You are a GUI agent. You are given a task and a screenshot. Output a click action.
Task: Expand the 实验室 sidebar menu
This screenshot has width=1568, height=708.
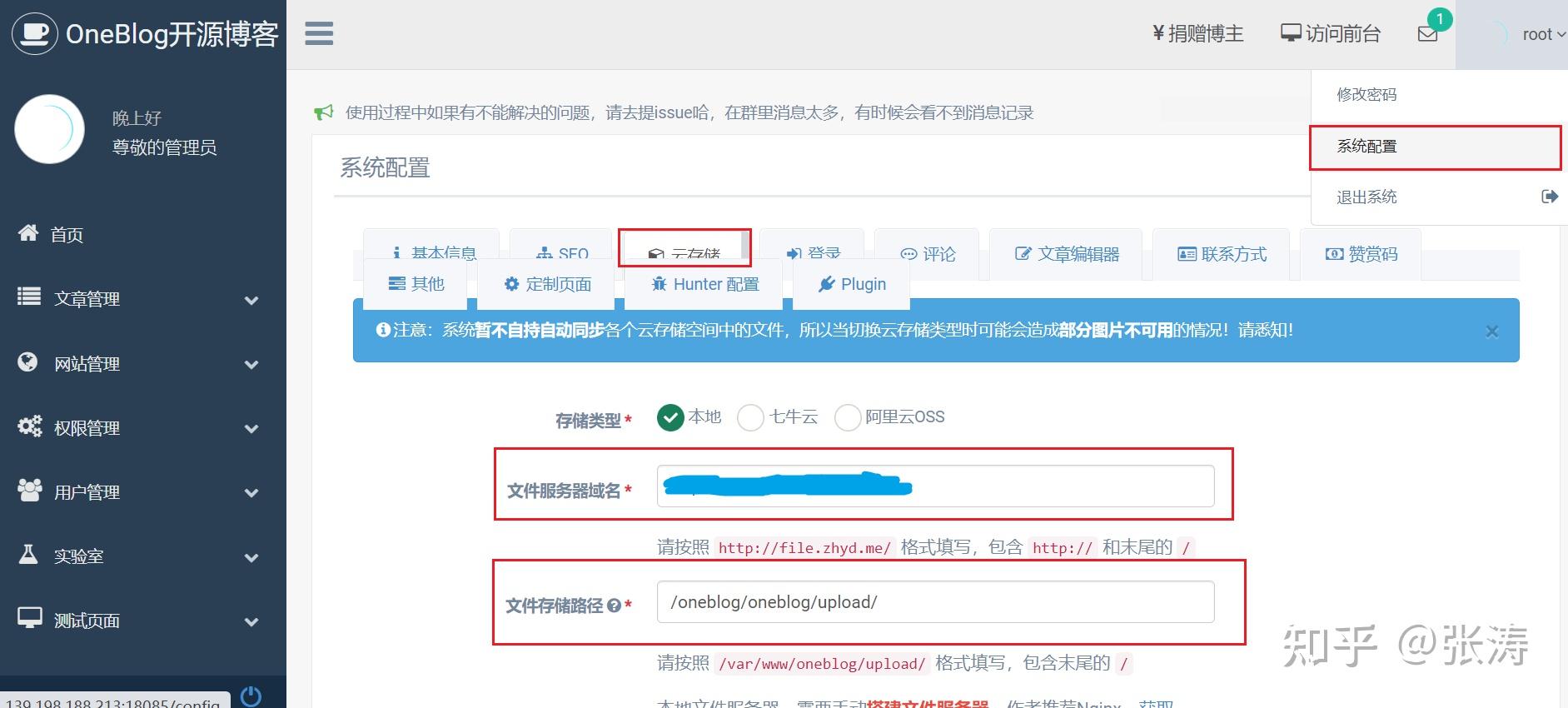[143, 556]
